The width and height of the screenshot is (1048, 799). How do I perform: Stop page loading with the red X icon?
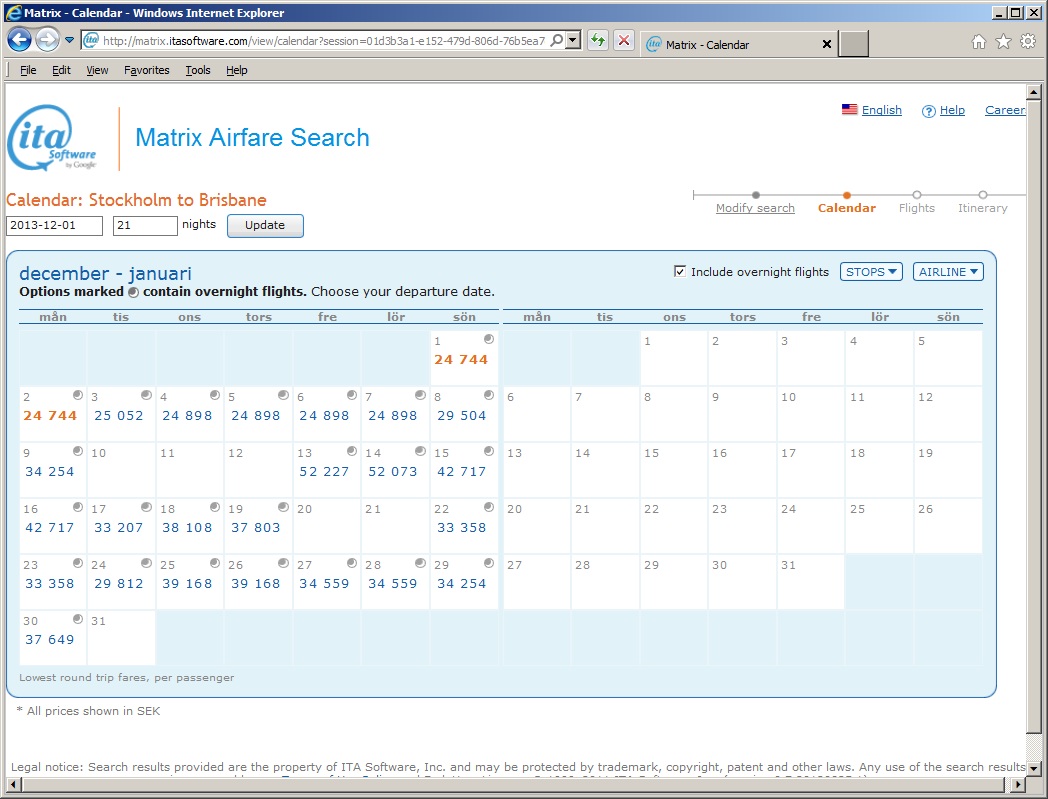tap(623, 41)
